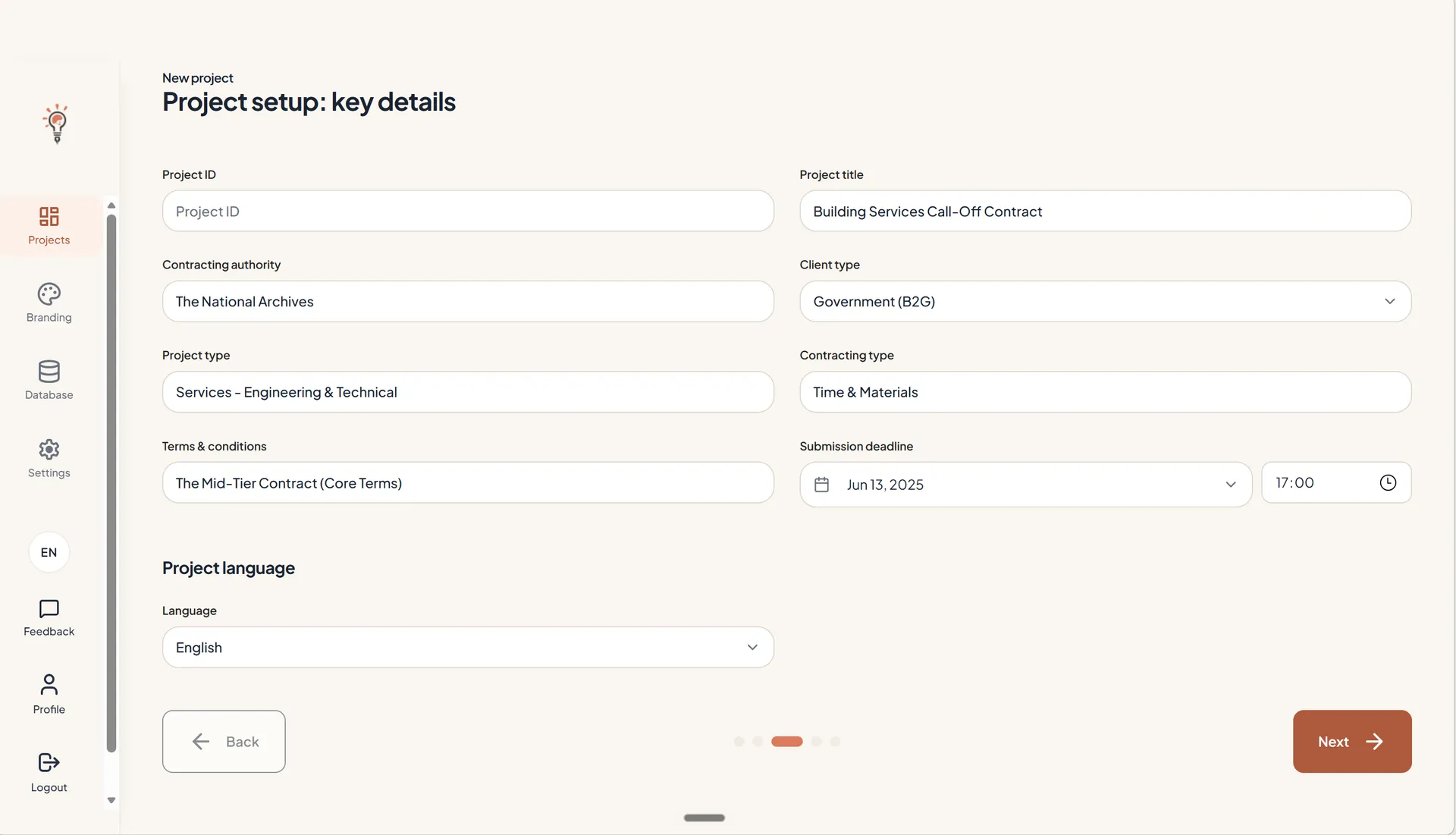Open the Projects section icon
The image size is (1456, 835).
[x=49, y=217]
